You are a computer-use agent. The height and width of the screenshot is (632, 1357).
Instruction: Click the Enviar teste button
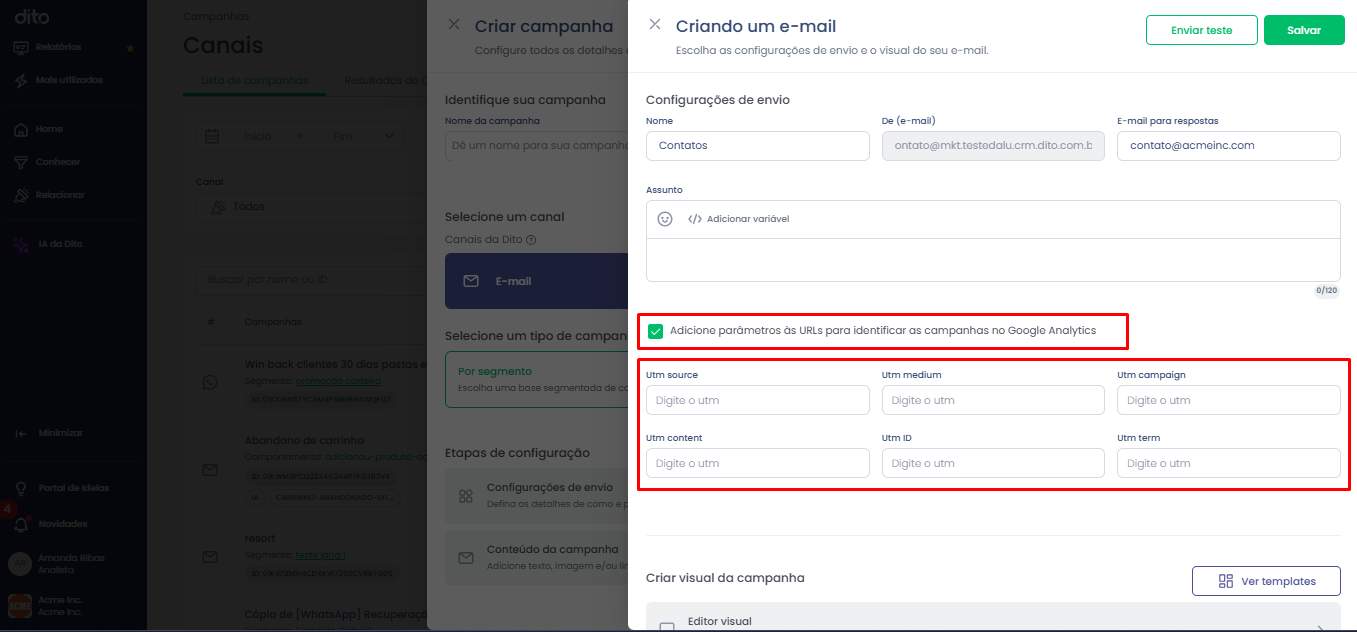1201,30
